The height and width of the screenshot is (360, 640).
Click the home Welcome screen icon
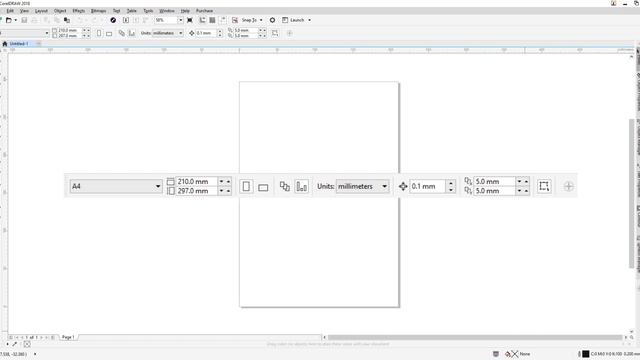[x=5, y=44]
